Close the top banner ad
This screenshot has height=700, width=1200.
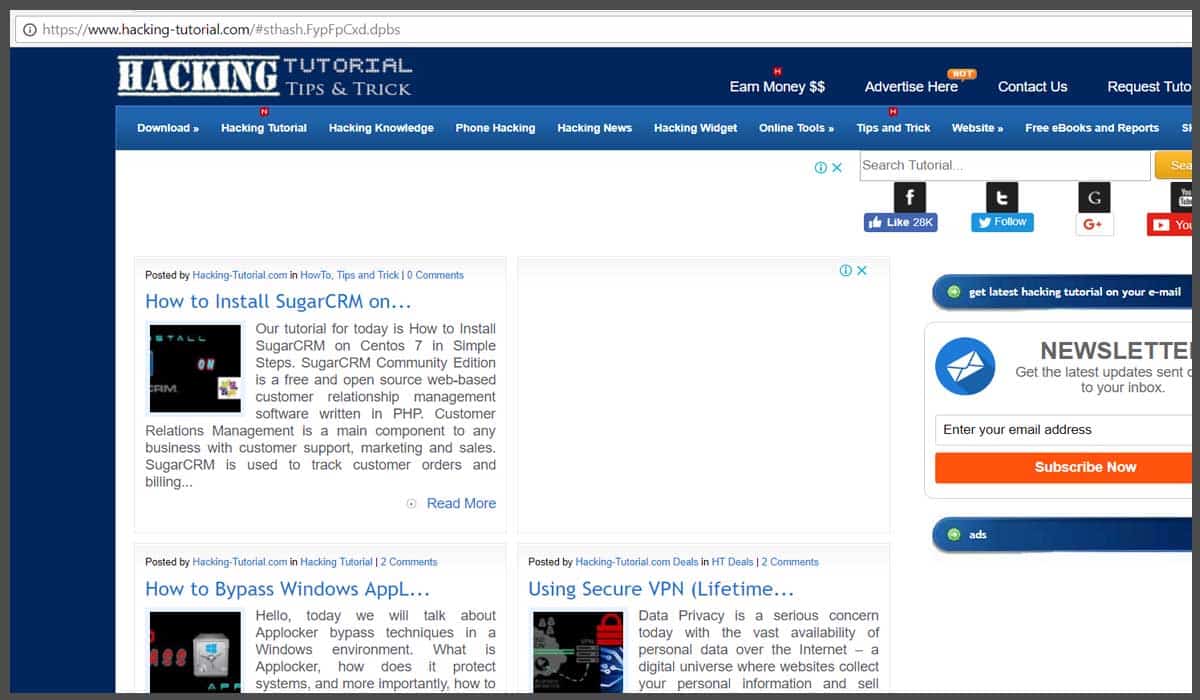coord(837,167)
